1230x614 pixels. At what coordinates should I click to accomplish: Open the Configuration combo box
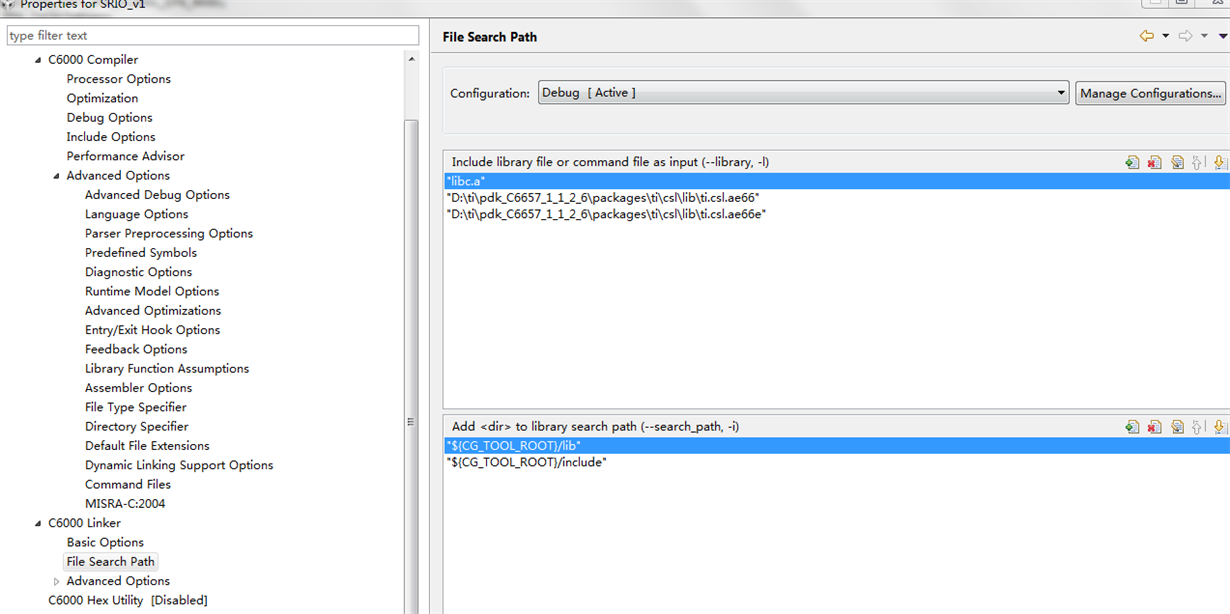point(804,93)
